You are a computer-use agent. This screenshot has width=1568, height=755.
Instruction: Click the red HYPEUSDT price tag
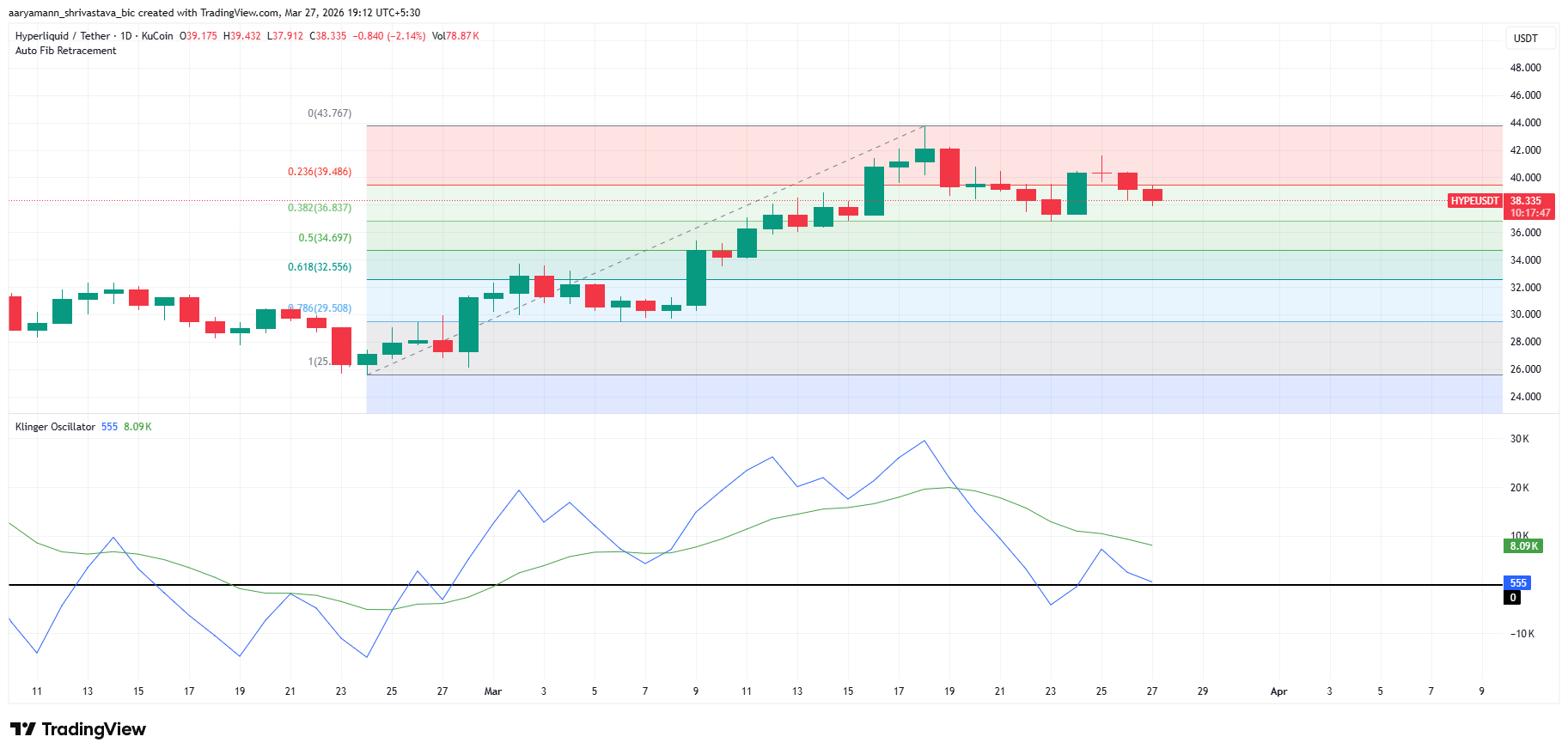[1474, 201]
